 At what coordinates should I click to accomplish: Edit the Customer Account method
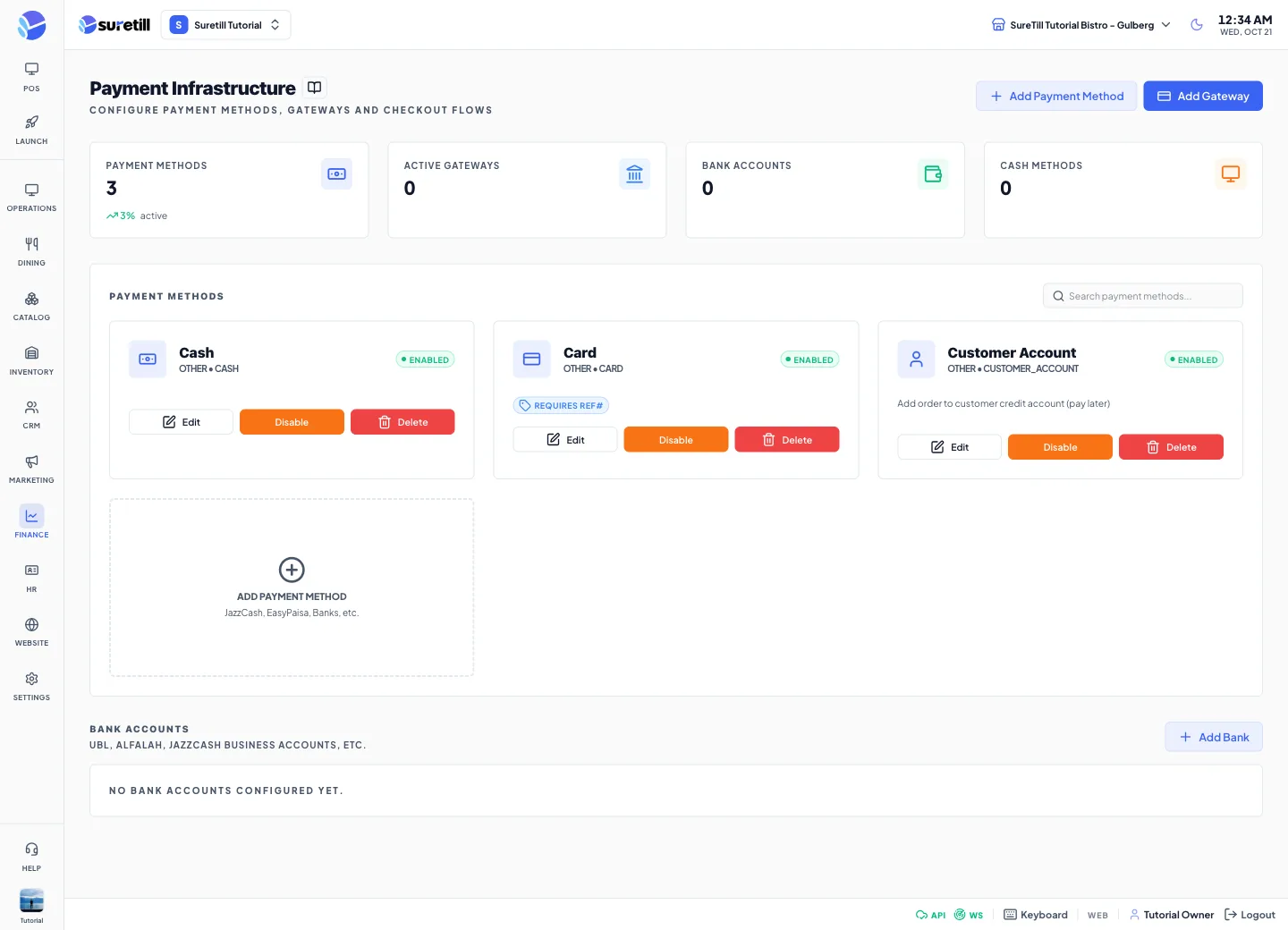click(949, 447)
